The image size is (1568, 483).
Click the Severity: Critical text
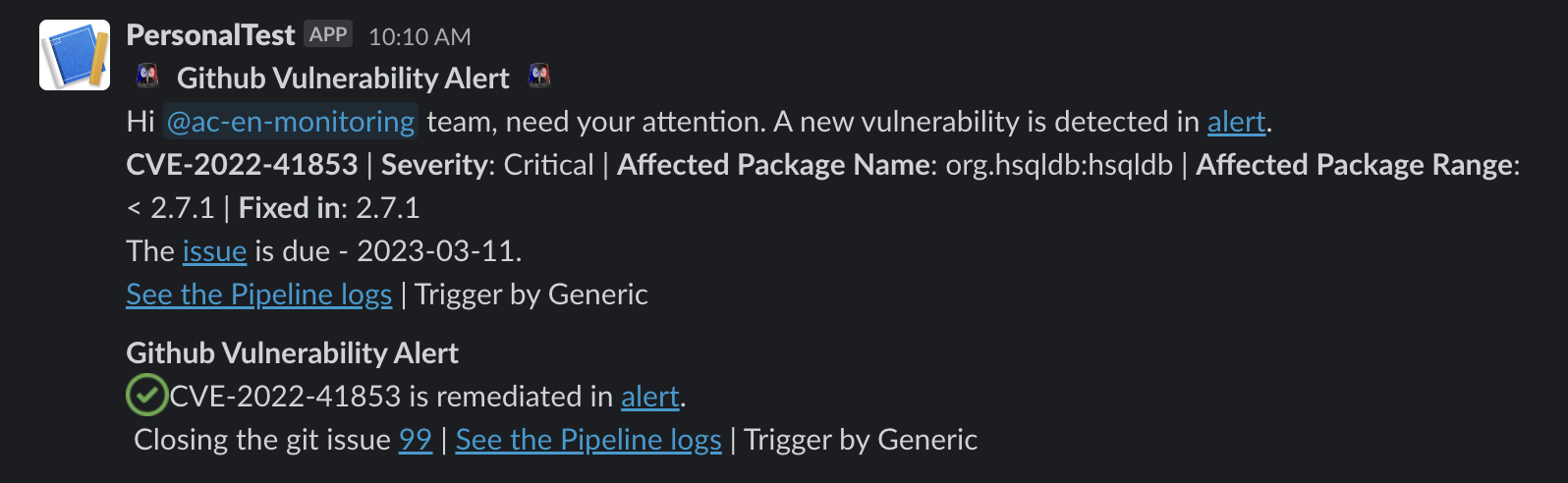(x=487, y=165)
